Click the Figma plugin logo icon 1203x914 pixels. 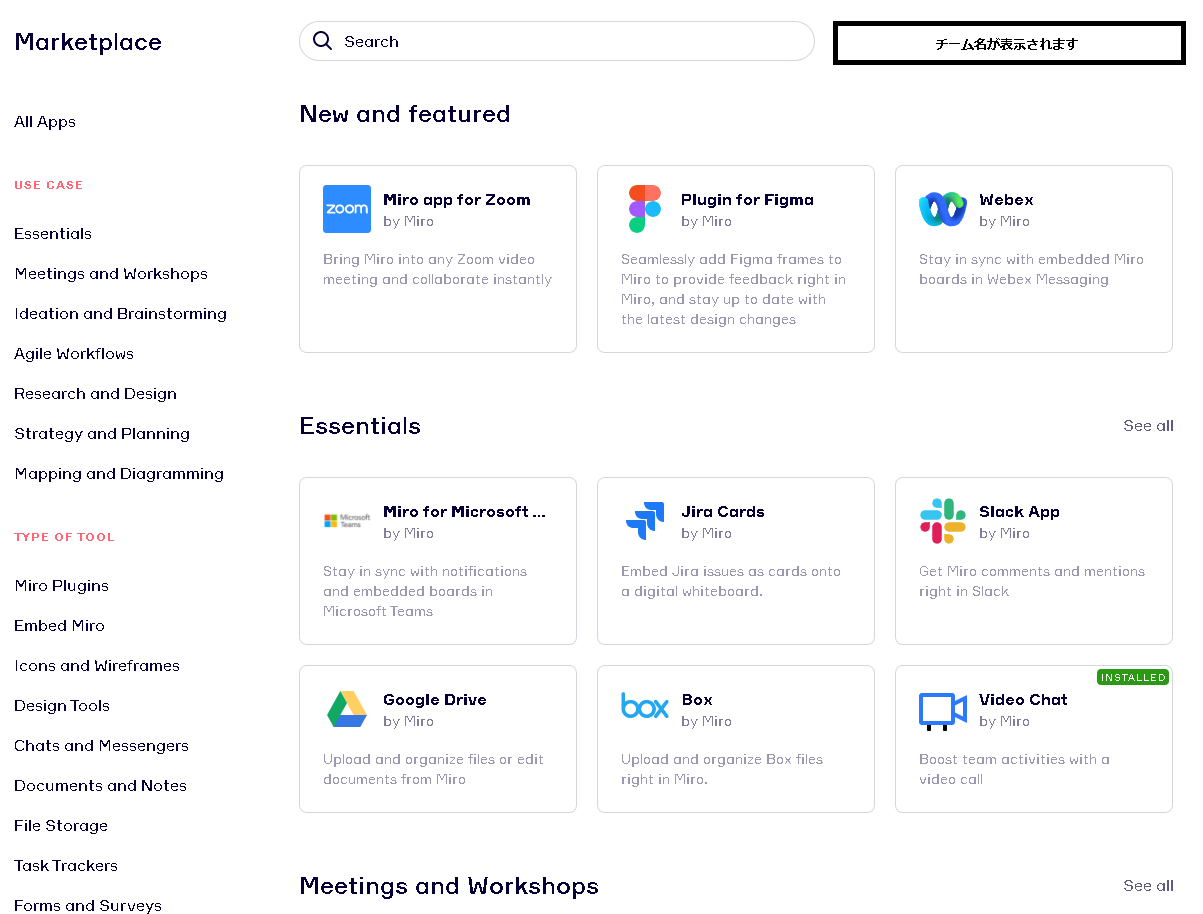644,209
